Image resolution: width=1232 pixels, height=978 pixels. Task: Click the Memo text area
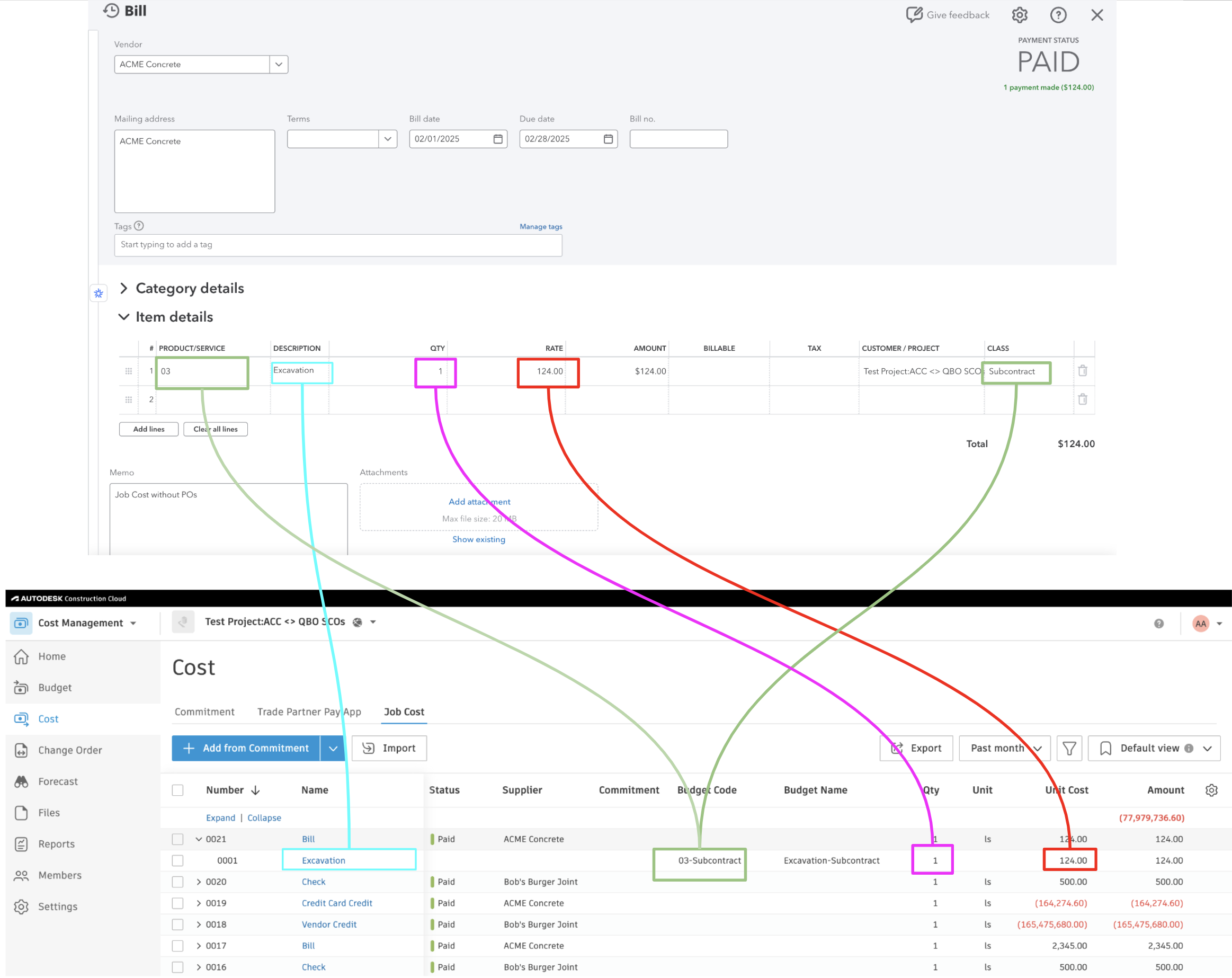tap(229, 519)
